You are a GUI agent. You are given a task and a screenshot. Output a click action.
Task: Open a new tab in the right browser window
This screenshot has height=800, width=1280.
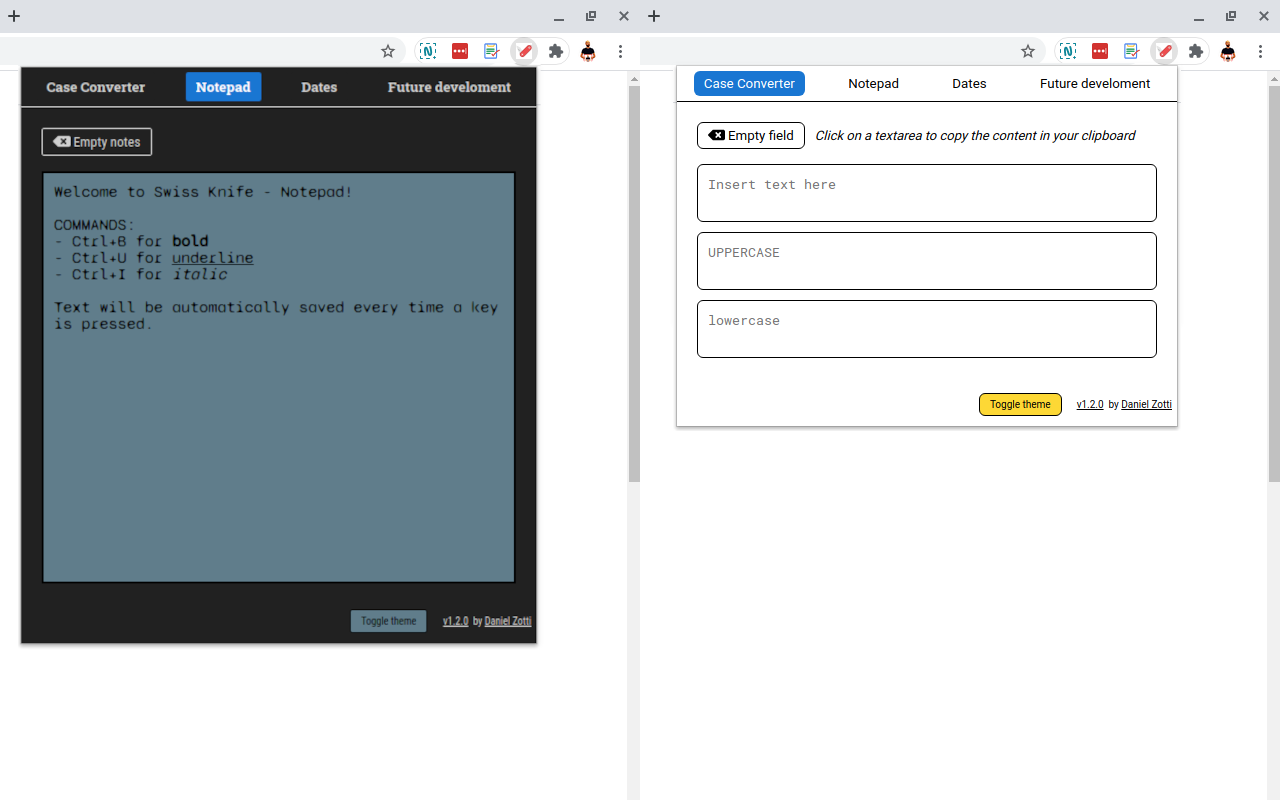pos(654,16)
